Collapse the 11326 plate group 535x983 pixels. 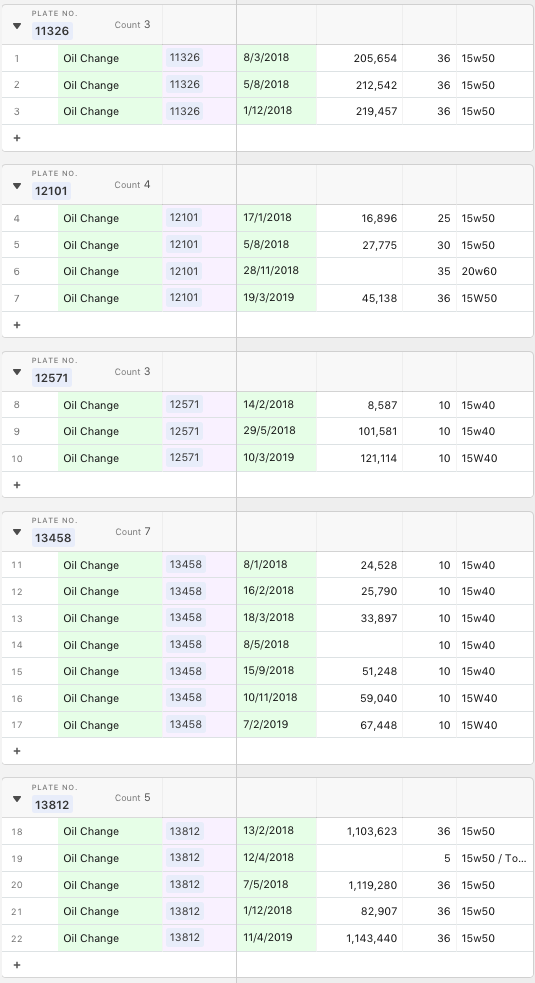pos(17,26)
